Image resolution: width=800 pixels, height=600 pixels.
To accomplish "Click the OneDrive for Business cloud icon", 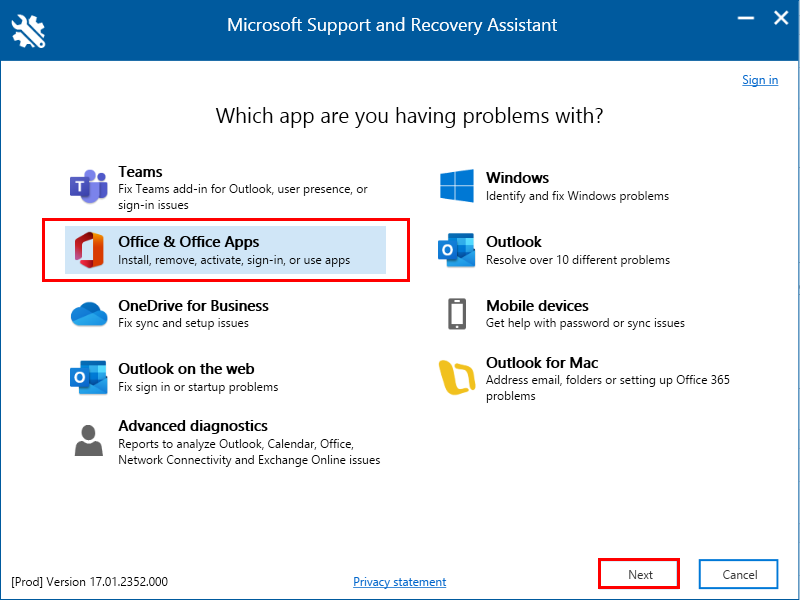I will click(88, 314).
